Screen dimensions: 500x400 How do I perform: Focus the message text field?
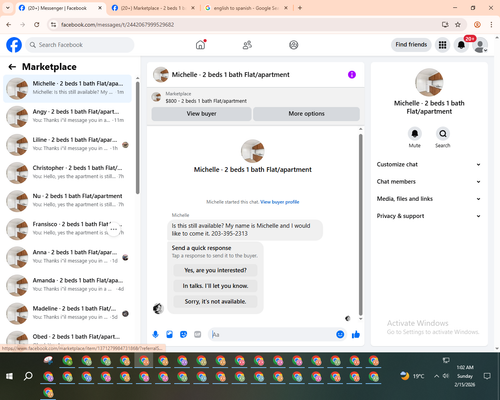(272, 334)
